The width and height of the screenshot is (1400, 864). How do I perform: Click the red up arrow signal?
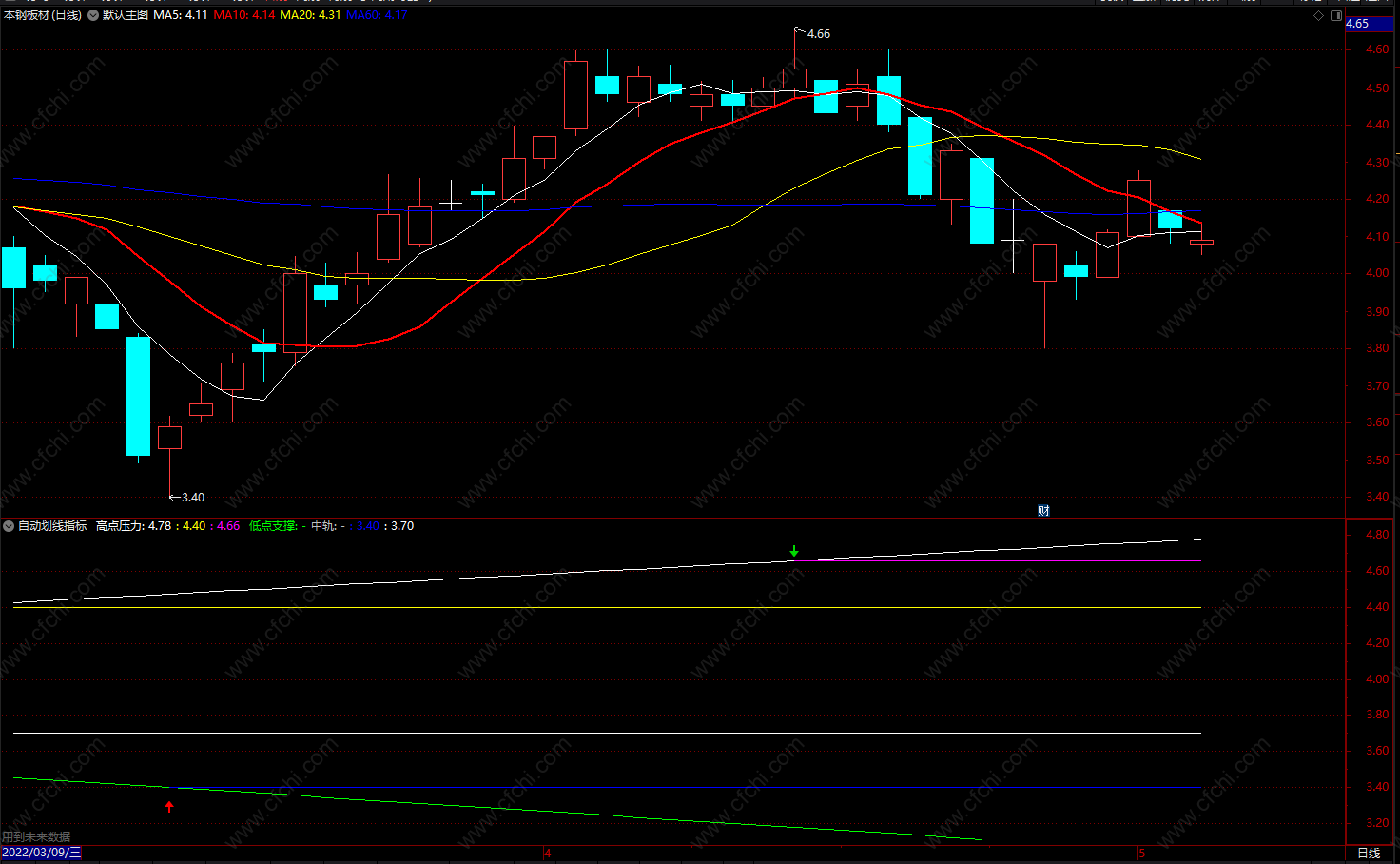[169, 807]
